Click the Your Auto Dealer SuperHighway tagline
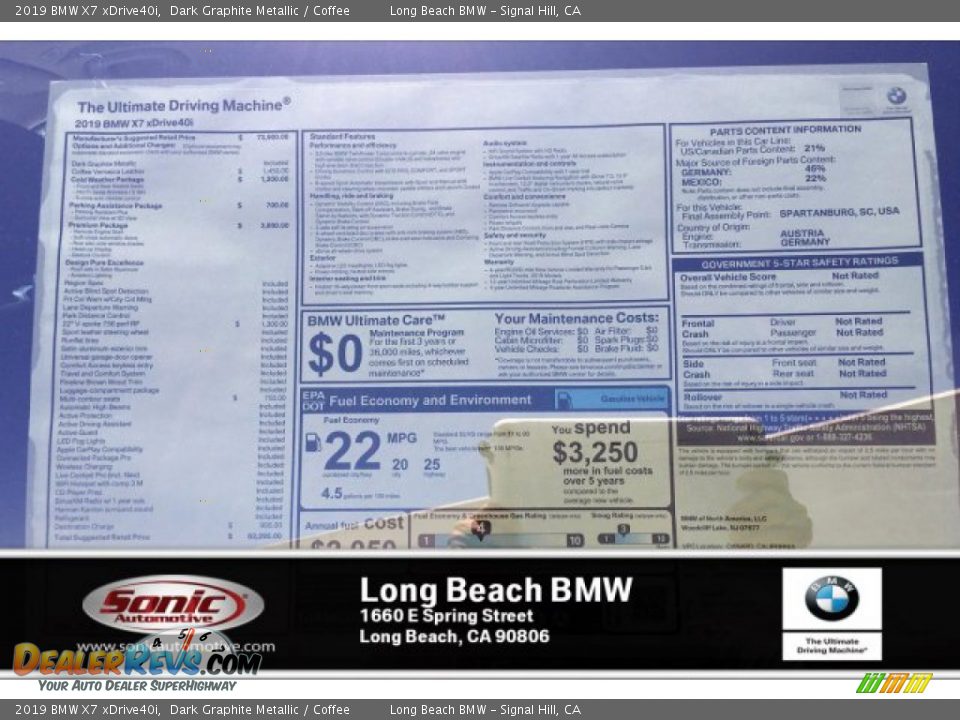960x720 pixels. click(x=137, y=686)
